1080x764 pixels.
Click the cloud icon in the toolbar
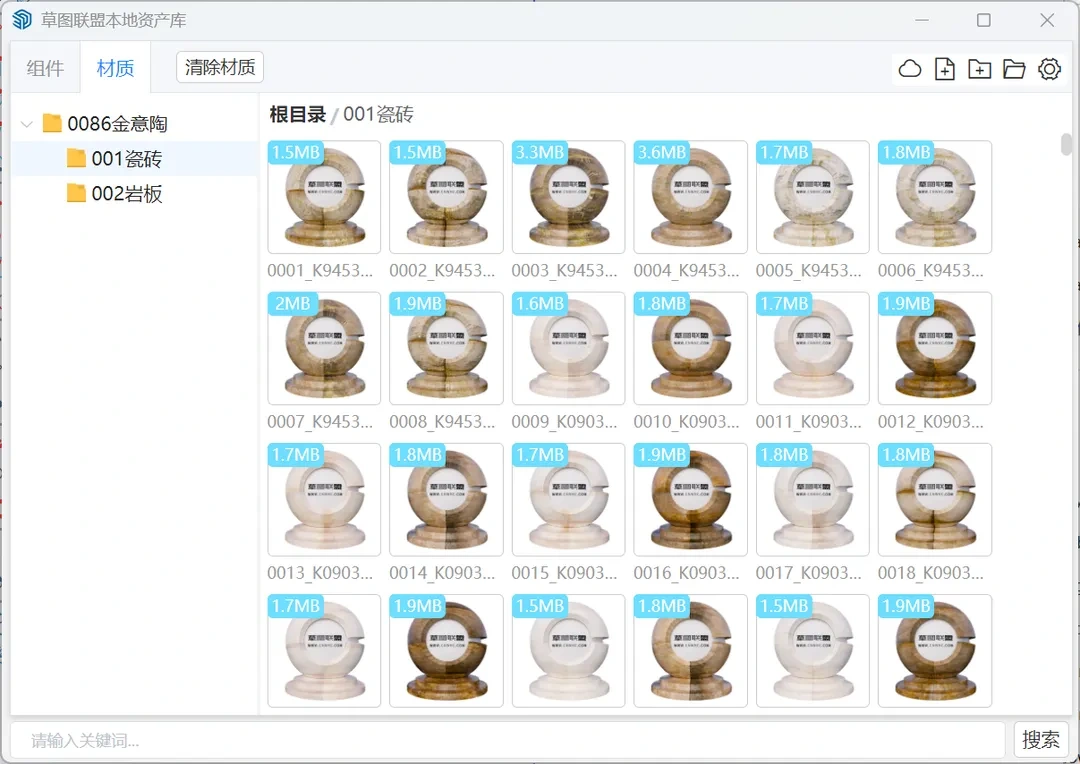point(910,69)
